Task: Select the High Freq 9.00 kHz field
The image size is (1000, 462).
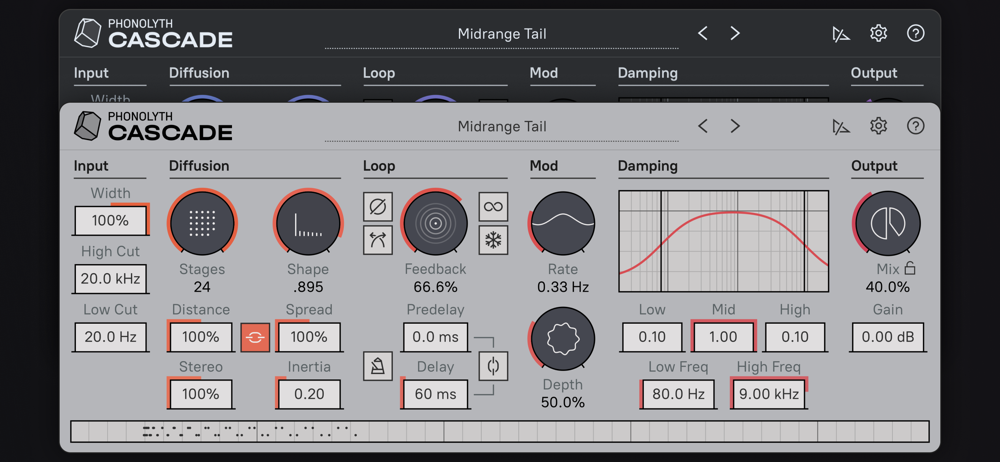Action: pyautogui.click(x=769, y=394)
